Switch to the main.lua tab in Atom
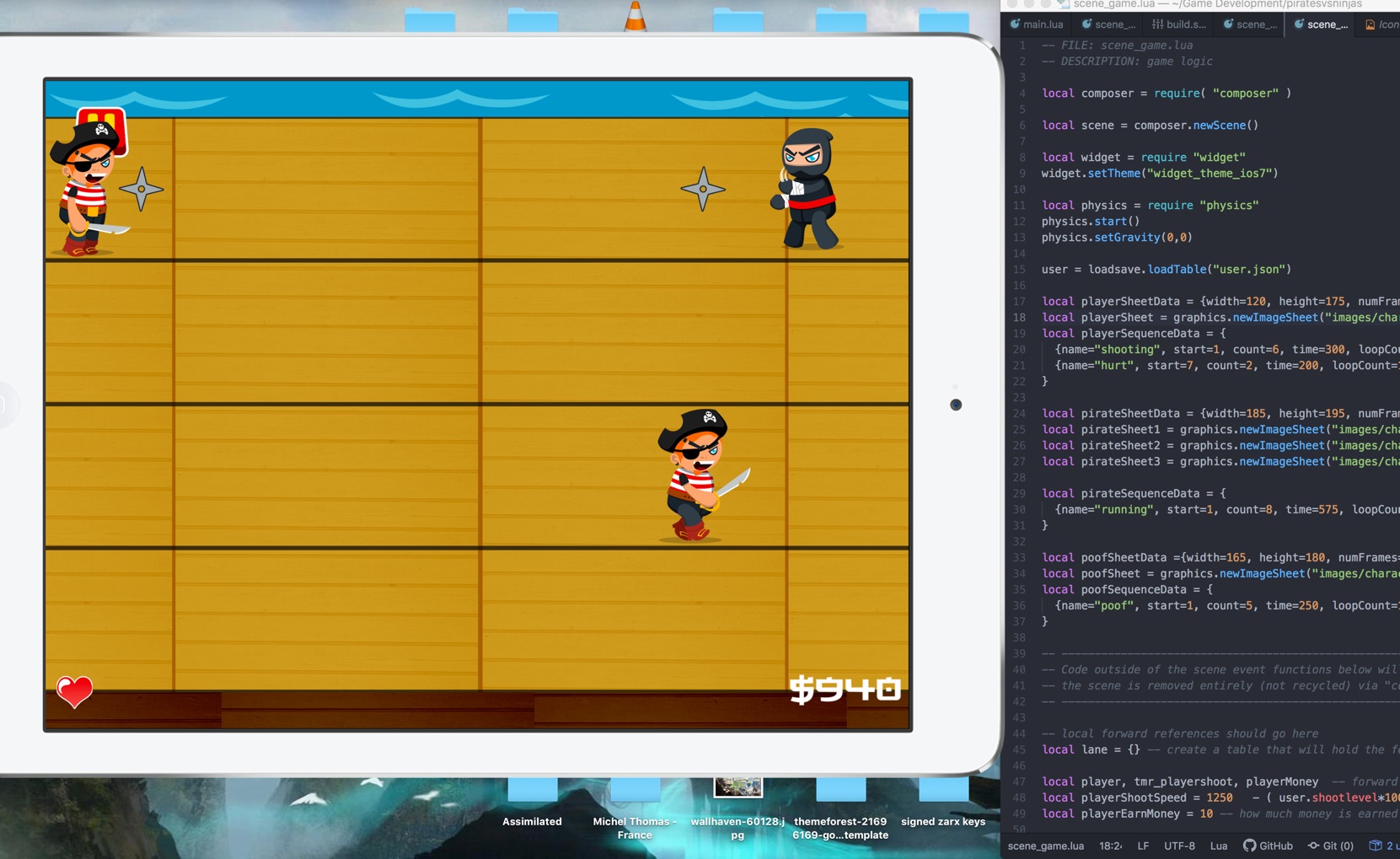Image resolution: width=1400 pixels, height=859 pixels. (x=1037, y=24)
